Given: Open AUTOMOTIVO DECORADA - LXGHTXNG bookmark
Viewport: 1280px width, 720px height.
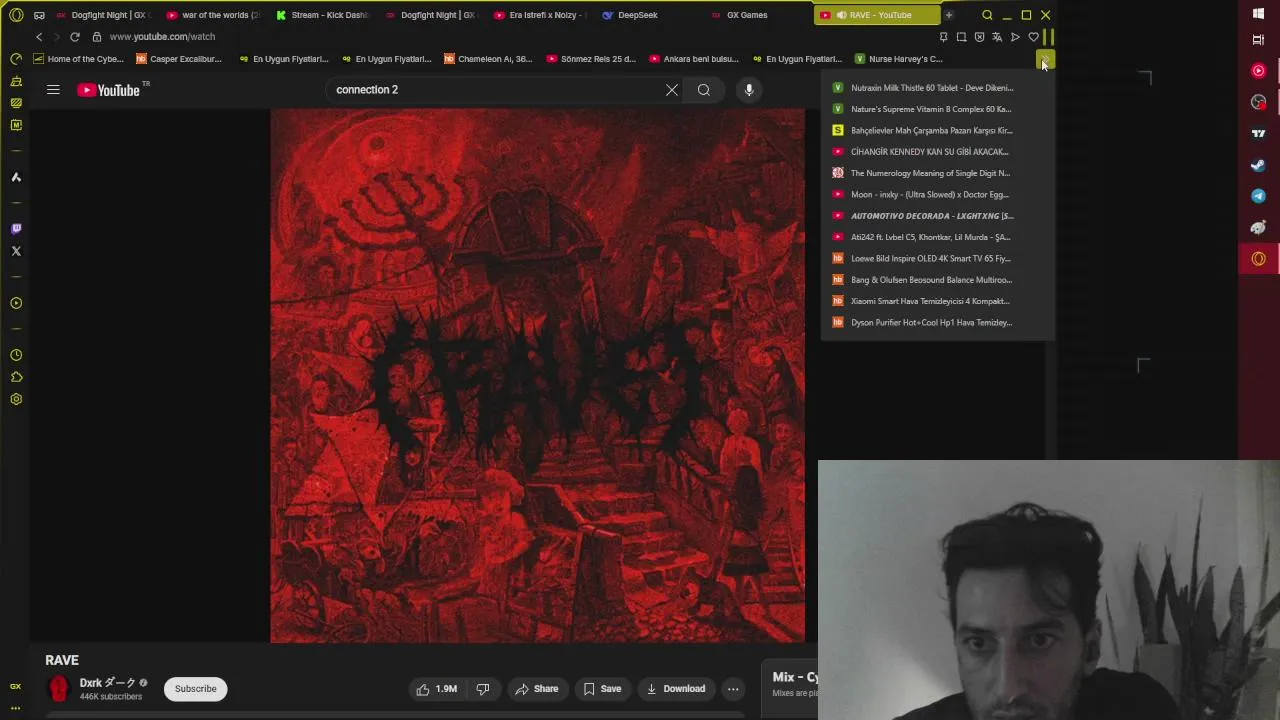Looking at the screenshot, I should click(x=937, y=216).
